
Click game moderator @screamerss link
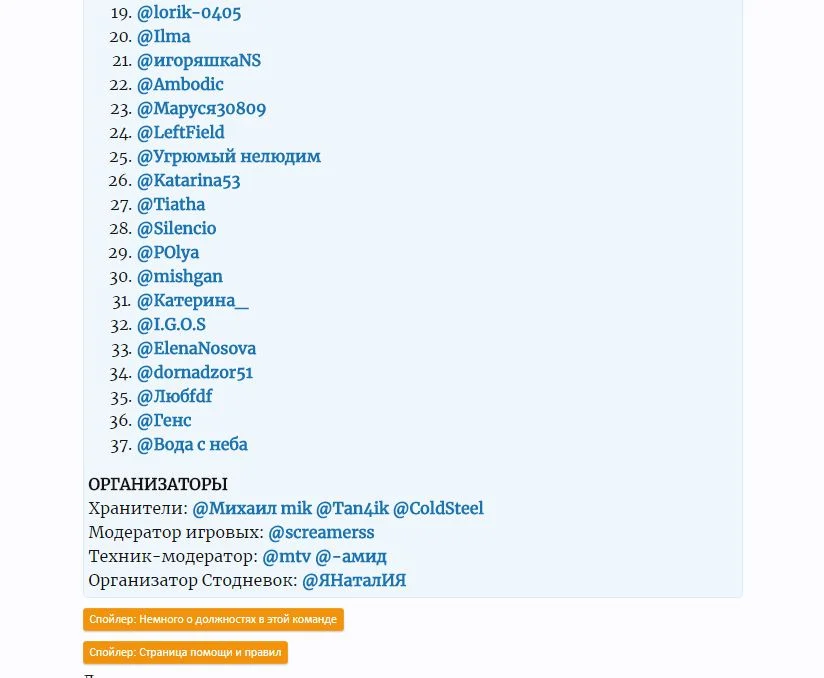(321, 532)
